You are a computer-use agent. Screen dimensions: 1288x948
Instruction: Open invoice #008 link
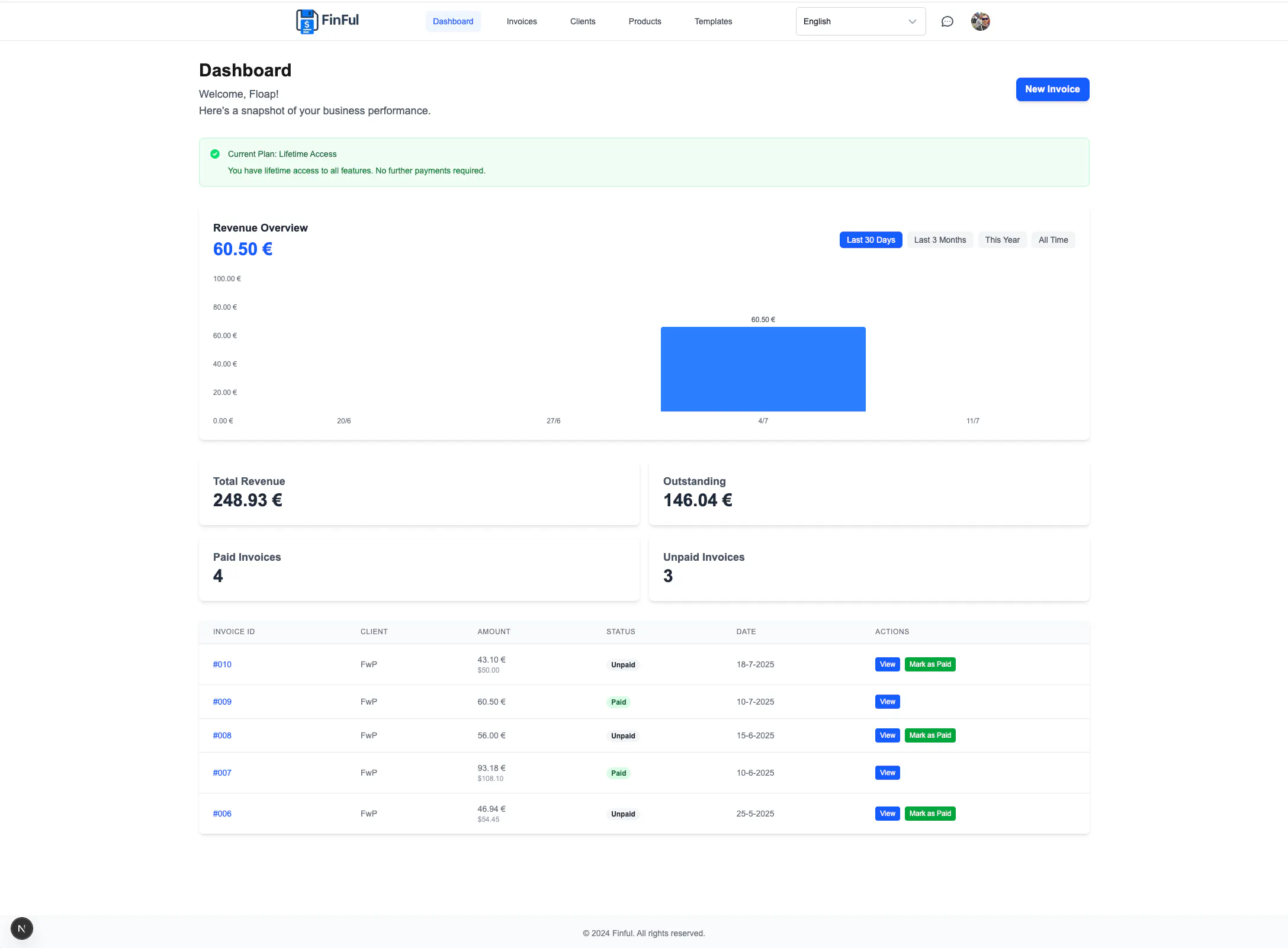pos(222,735)
